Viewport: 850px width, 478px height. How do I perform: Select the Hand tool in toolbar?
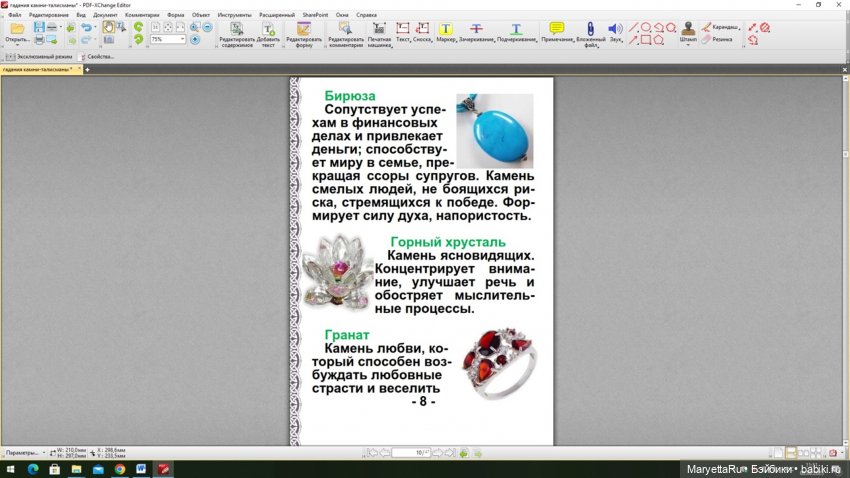pyautogui.click(x=109, y=27)
